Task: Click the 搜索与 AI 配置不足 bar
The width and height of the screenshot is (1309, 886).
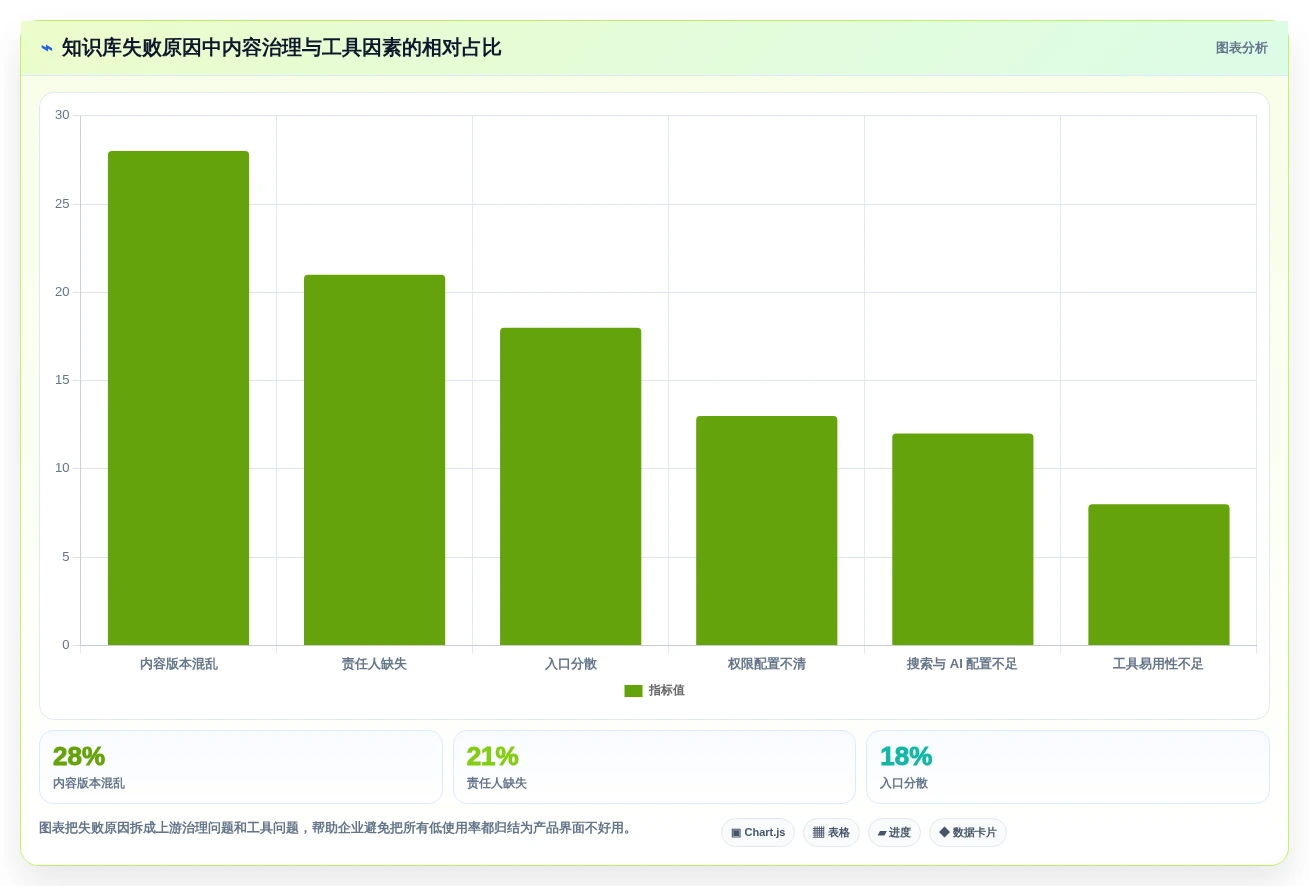Action: pyautogui.click(x=962, y=539)
